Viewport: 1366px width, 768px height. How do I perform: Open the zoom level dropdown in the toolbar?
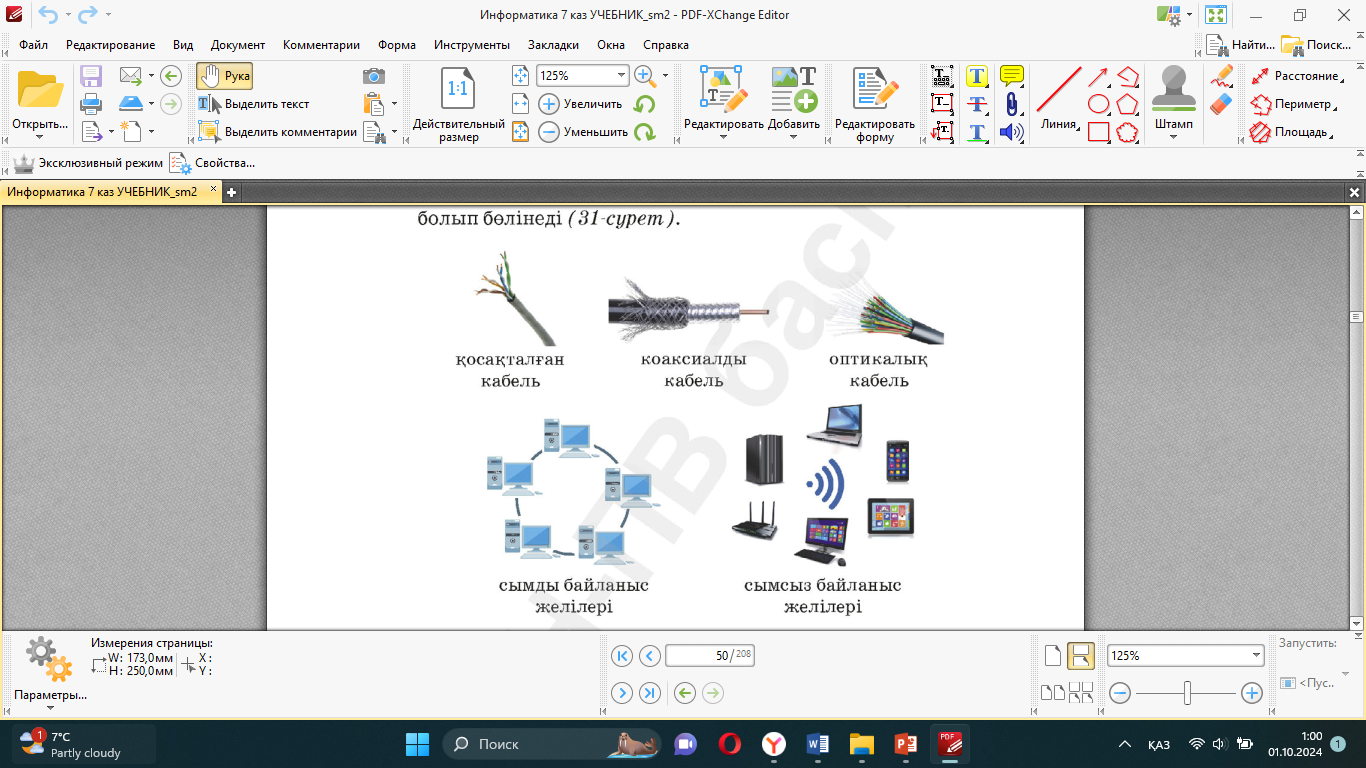point(621,76)
